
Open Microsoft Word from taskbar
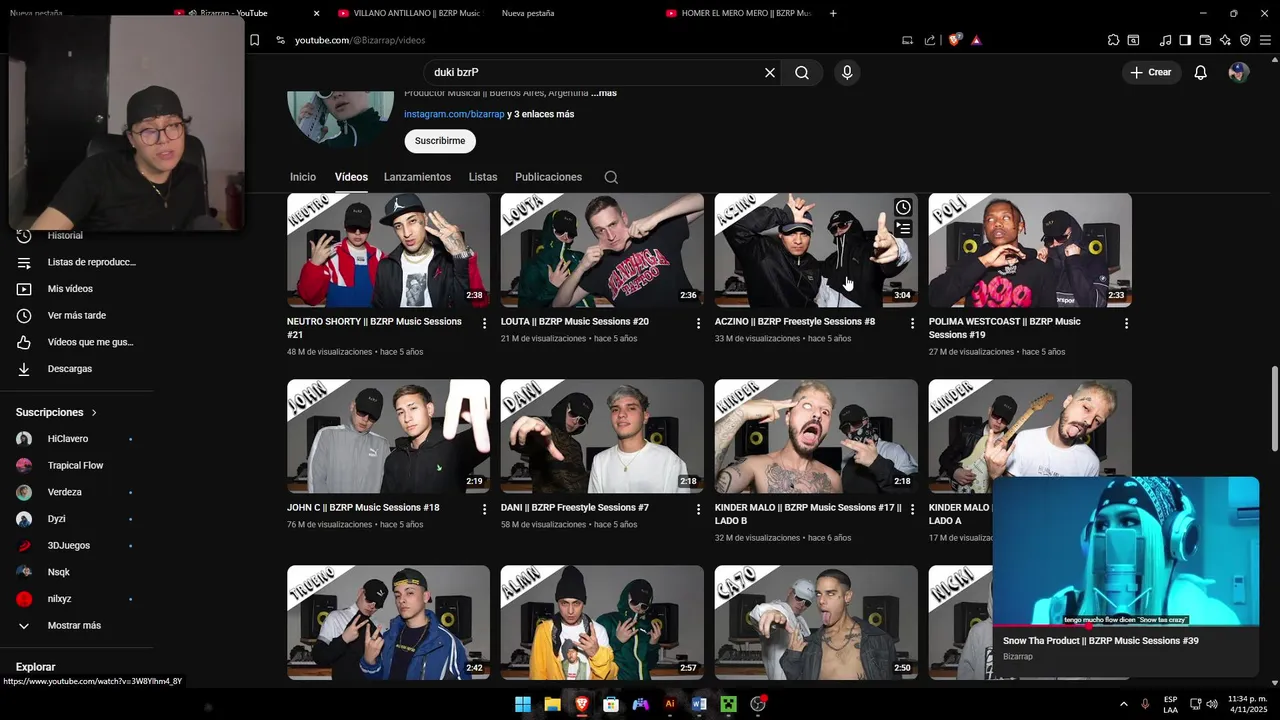point(699,704)
